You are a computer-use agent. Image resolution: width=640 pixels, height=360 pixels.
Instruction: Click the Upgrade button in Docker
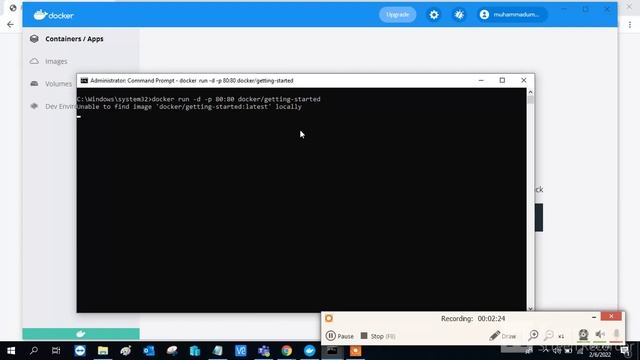click(398, 15)
